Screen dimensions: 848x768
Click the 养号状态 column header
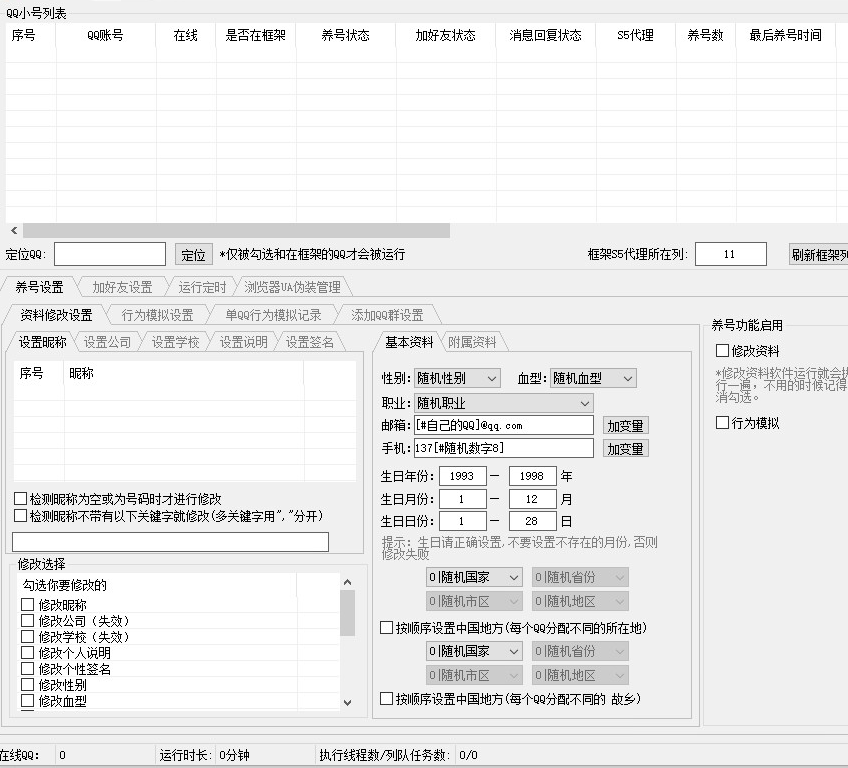pyautogui.click(x=346, y=36)
